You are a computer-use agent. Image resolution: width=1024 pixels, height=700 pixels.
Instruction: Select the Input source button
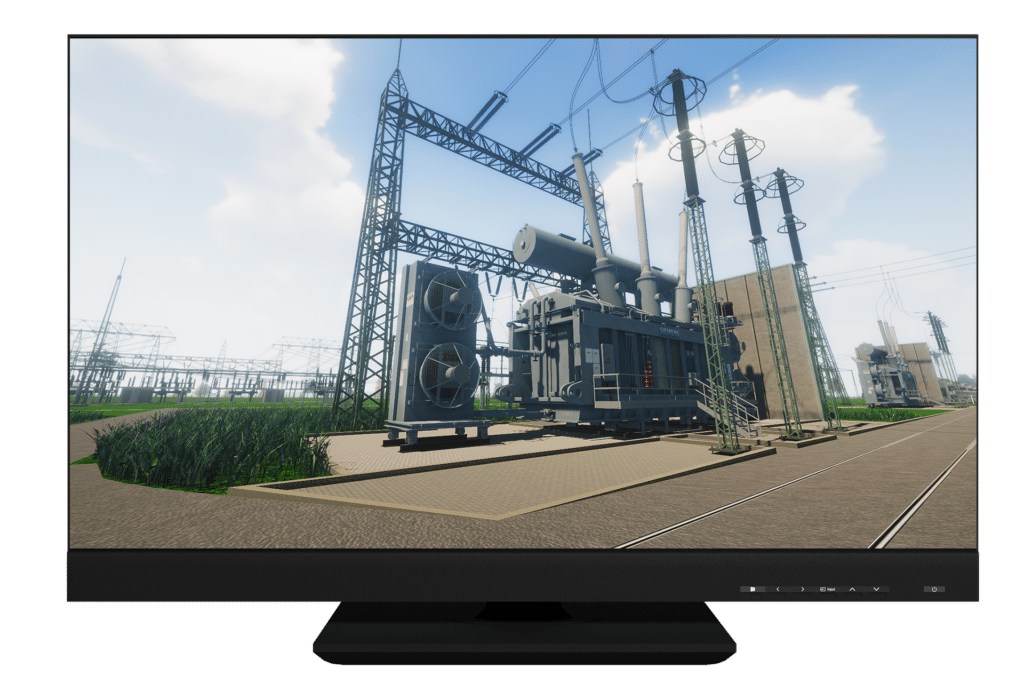827,589
